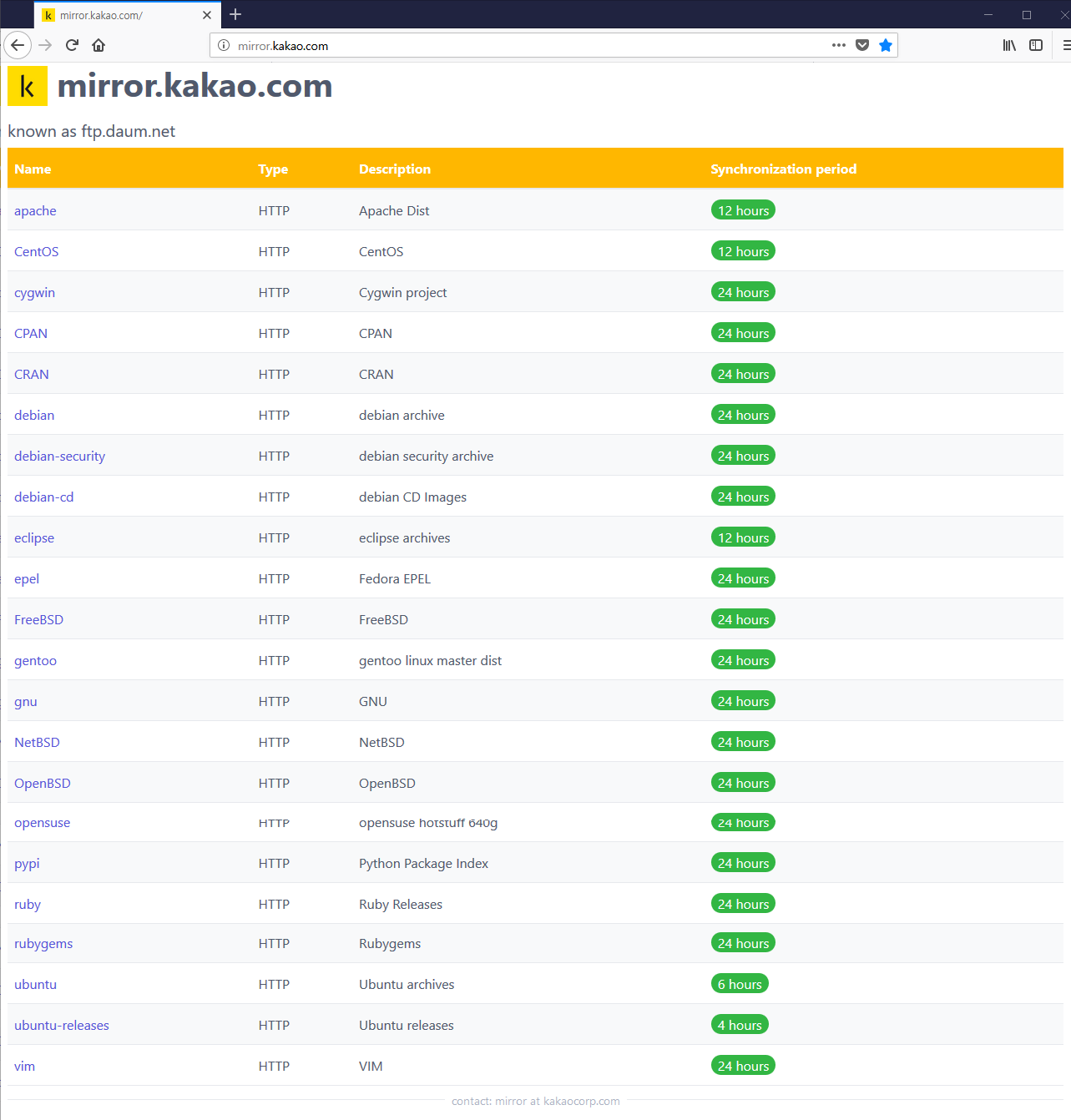Open the CPAN mirror link

[31, 333]
